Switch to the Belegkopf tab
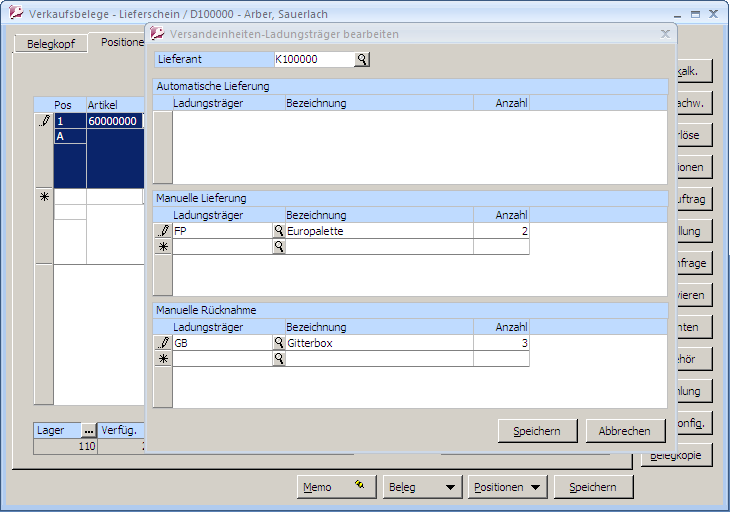Screen dimensions: 730x512 (x=51, y=45)
